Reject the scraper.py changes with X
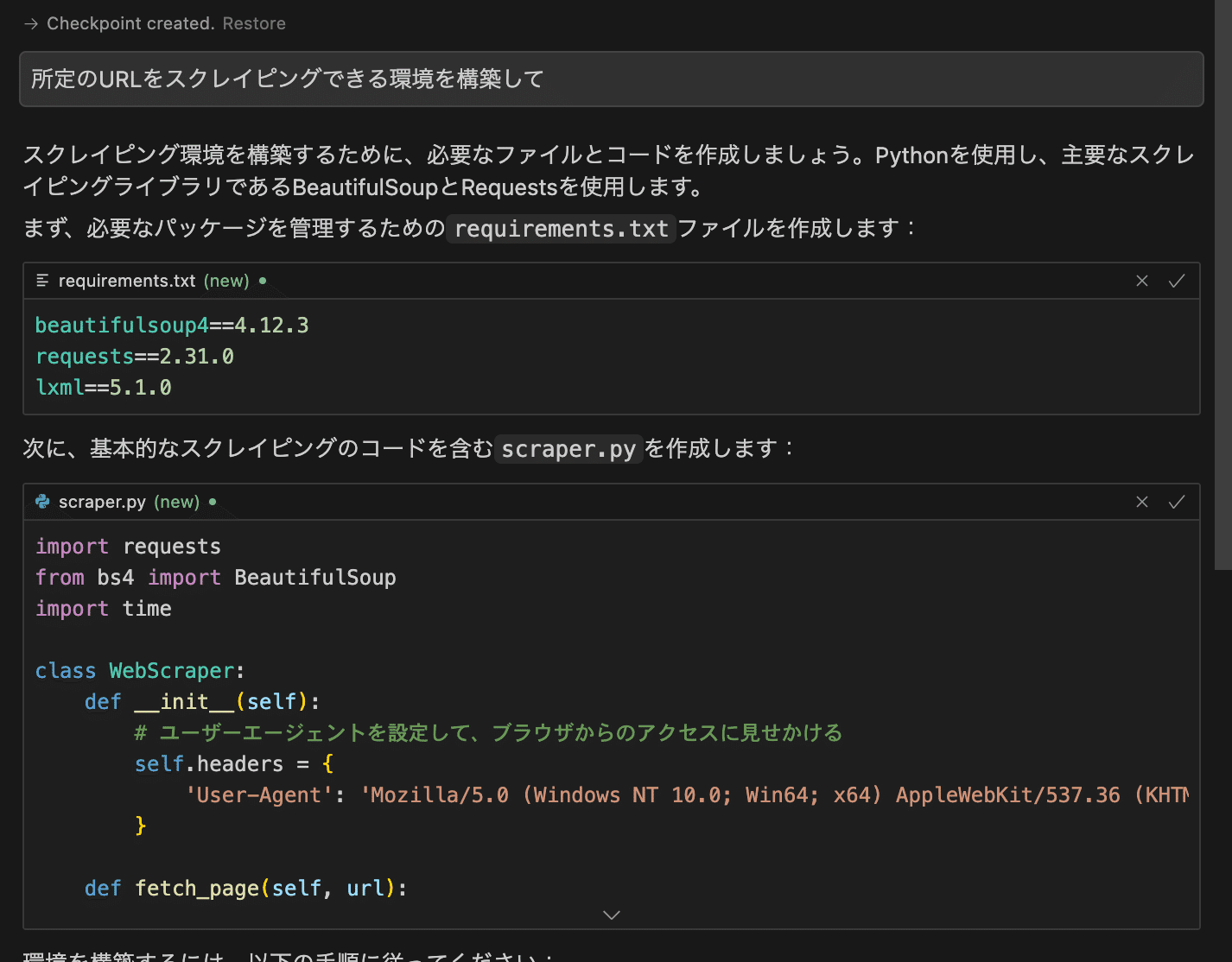 coord(1141,502)
